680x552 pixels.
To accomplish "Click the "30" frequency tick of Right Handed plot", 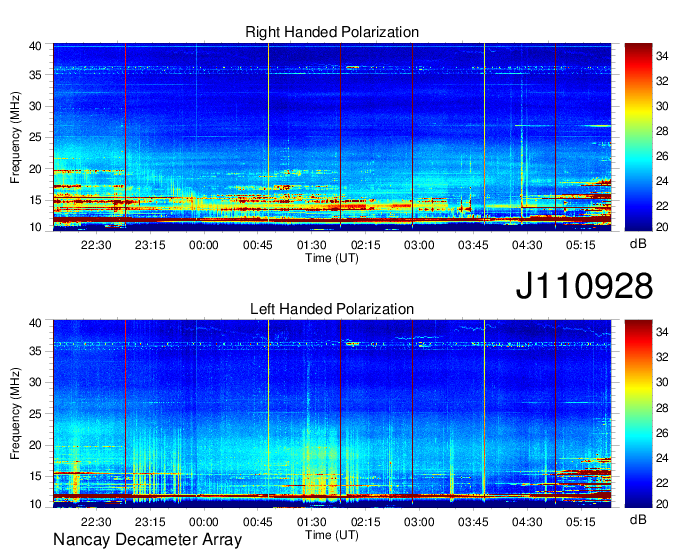I will click(x=35, y=106).
